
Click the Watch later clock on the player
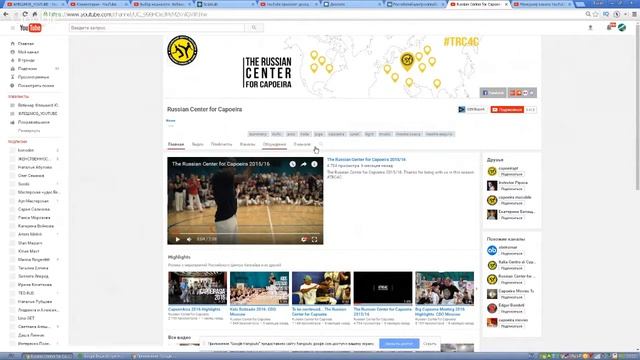(293, 164)
